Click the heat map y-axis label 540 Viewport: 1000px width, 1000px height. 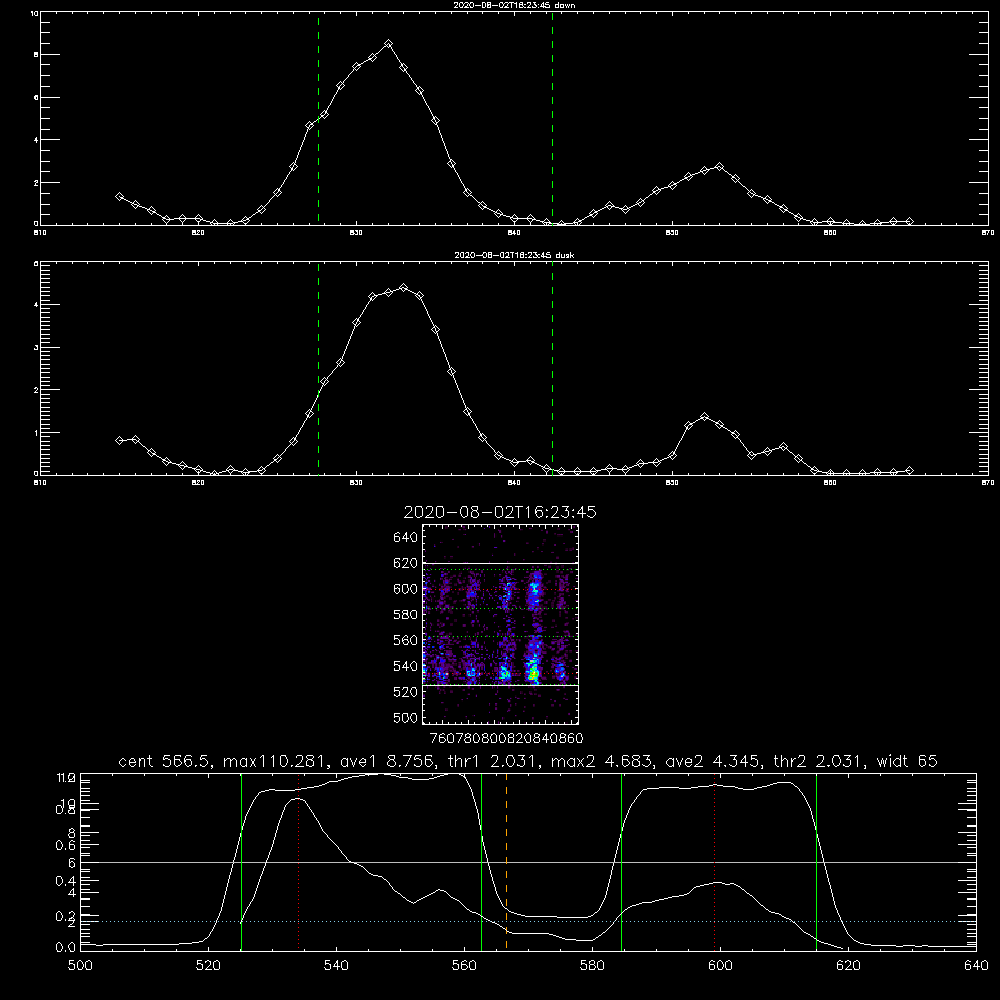[405, 666]
